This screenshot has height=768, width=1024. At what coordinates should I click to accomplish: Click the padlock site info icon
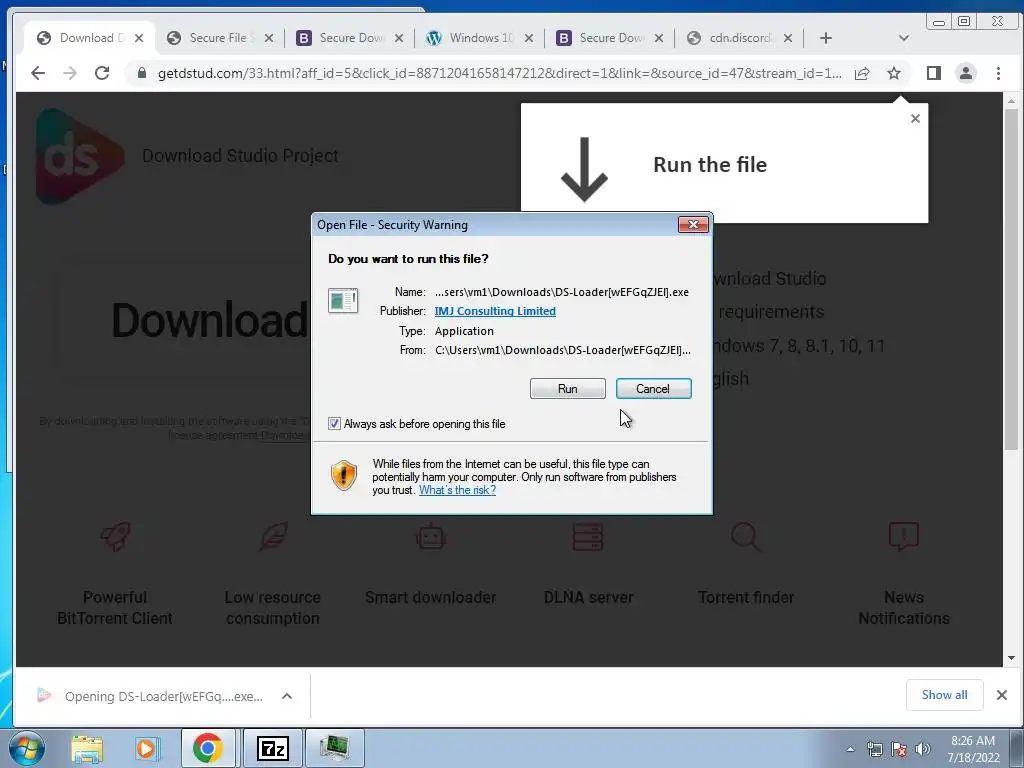[x=141, y=73]
